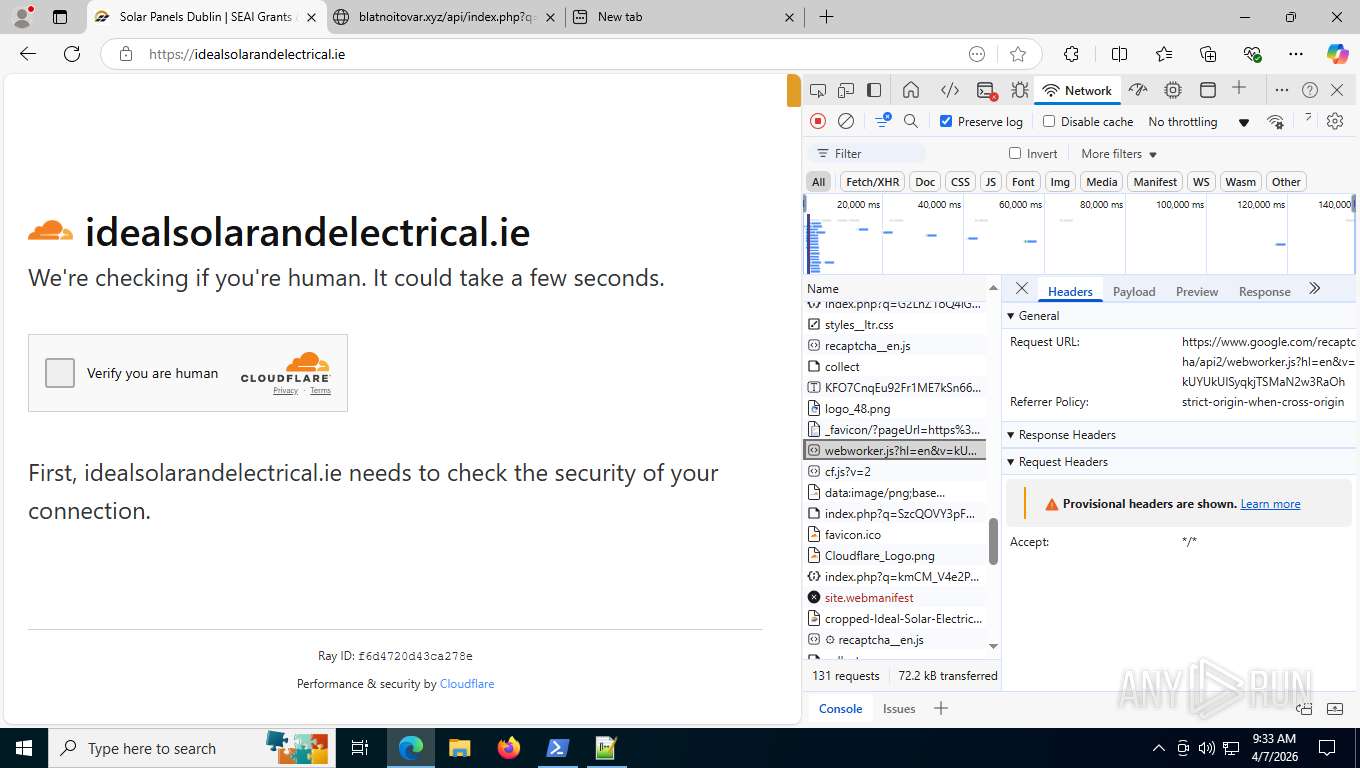
Task: Open DevTools customize ellipsis menu
Action: [x=1281, y=90]
